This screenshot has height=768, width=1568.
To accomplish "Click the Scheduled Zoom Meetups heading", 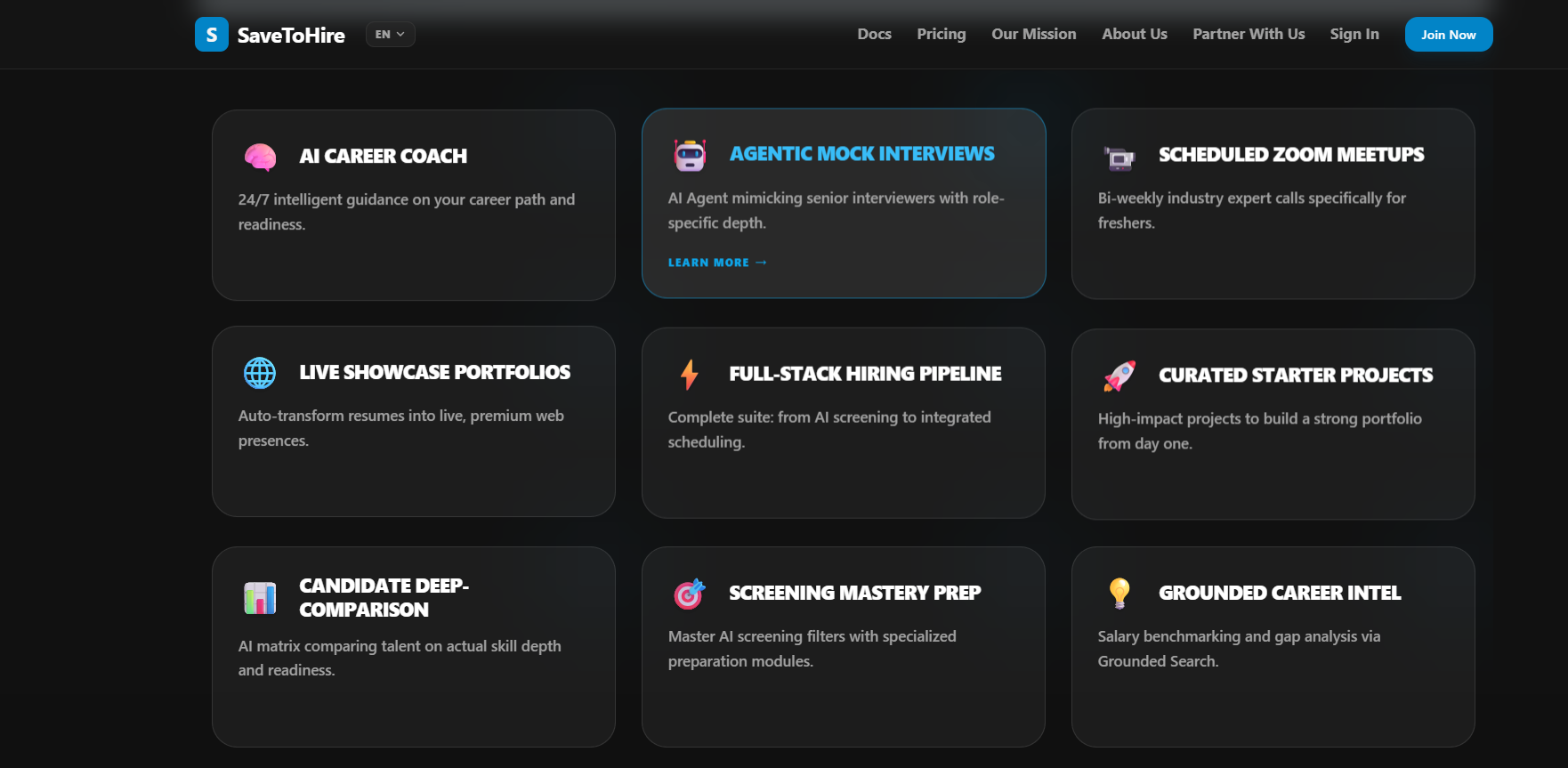I will pos(1291,155).
